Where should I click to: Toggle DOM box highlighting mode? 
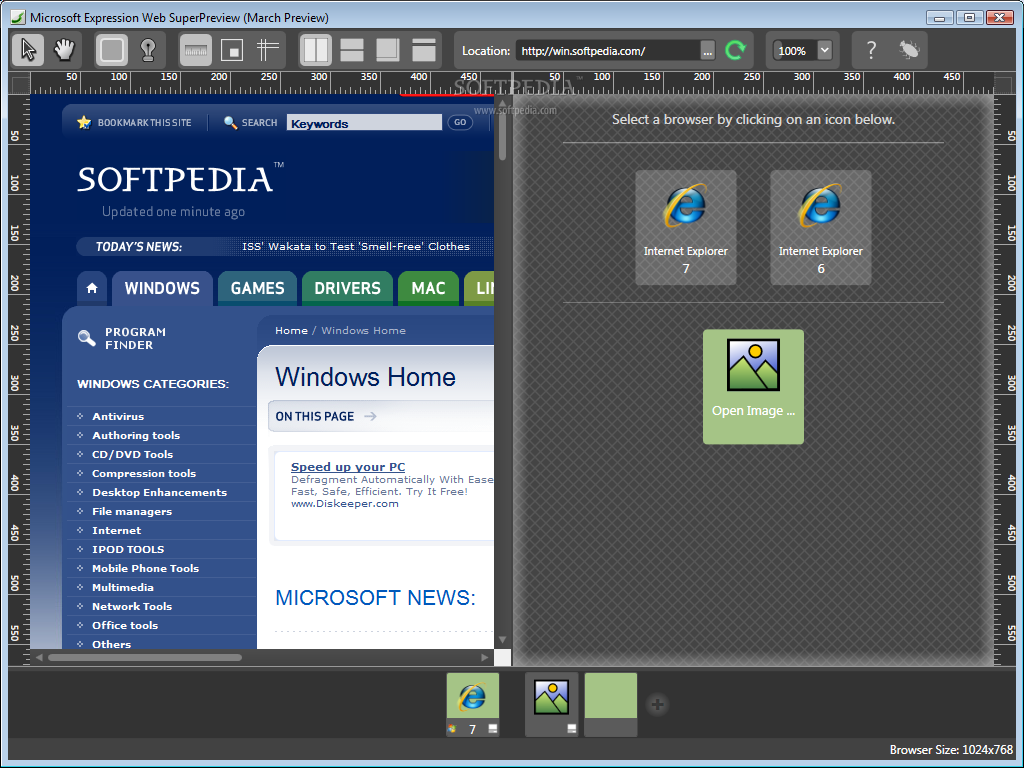pyautogui.click(x=112, y=50)
